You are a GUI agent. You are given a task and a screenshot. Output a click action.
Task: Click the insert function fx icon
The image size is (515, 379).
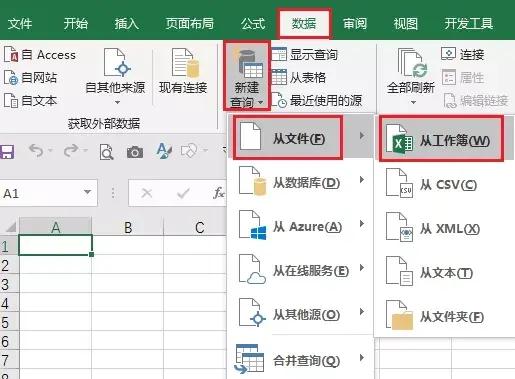pyautogui.click(x=219, y=193)
